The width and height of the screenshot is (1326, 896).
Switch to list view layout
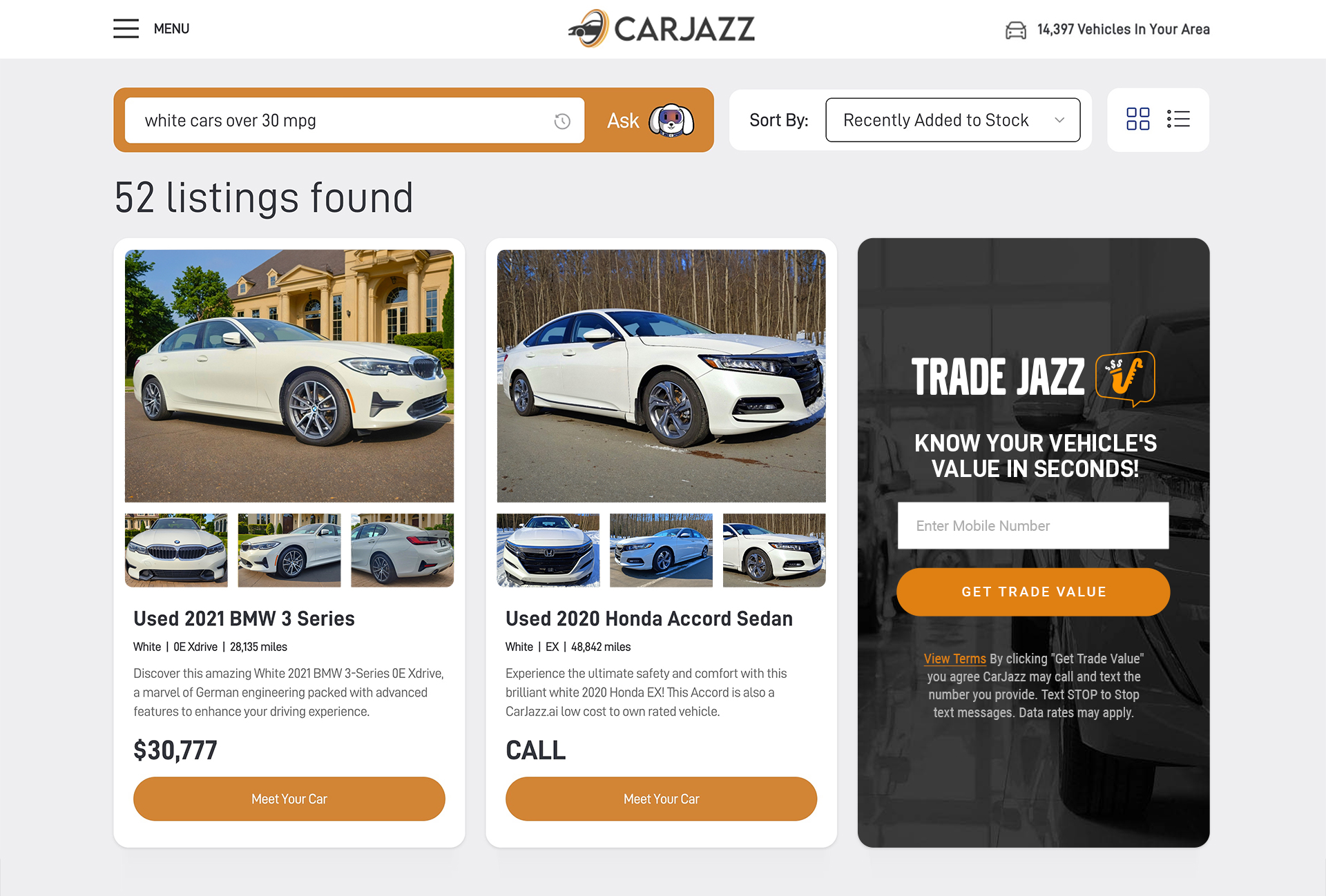pyautogui.click(x=1178, y=119)
